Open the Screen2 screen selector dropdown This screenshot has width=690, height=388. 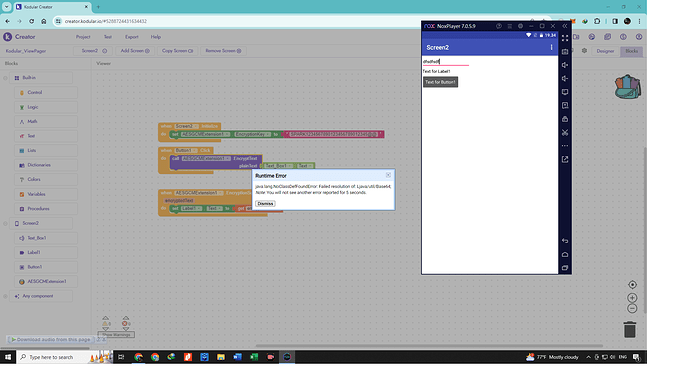(x=94, y=51)
